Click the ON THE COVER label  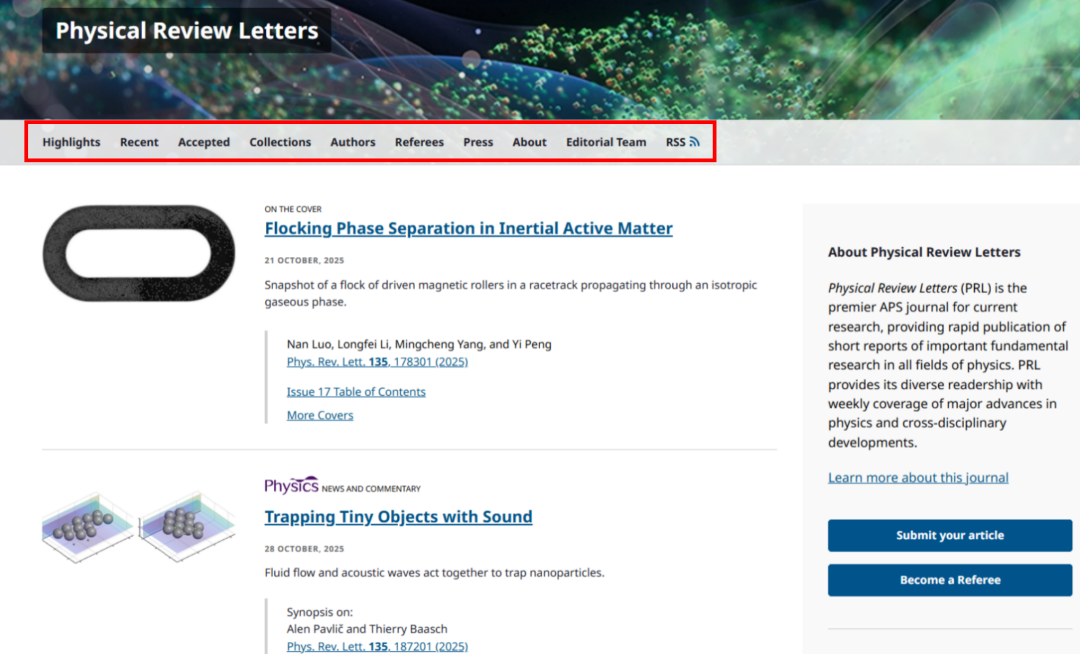[x=293, y=209]
